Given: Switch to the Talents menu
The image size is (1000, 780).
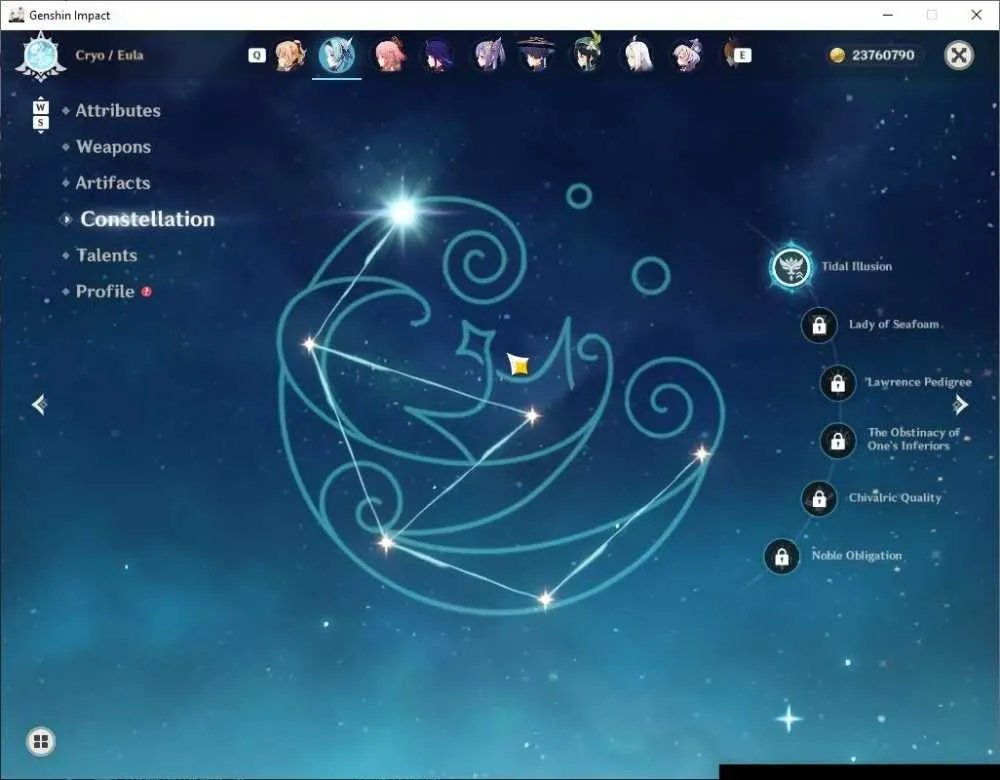Looking at the screenshot, I should [x=107, y=255].
